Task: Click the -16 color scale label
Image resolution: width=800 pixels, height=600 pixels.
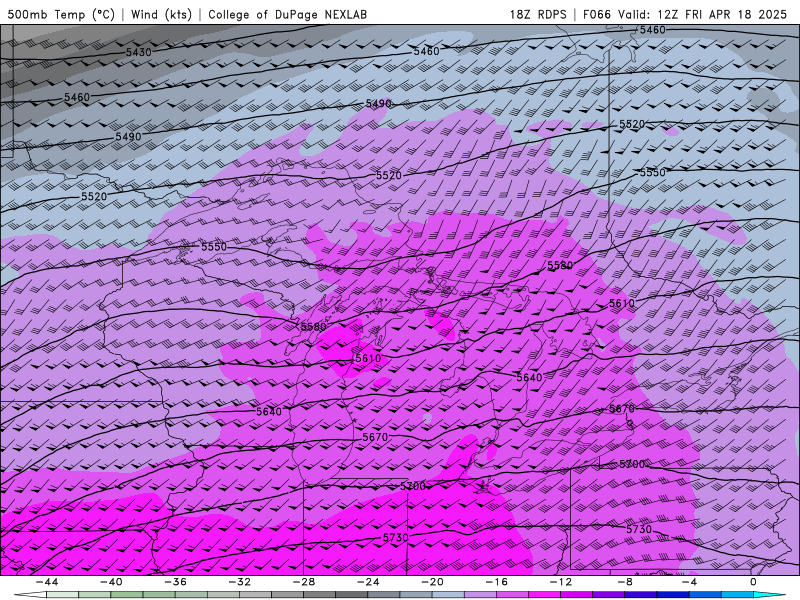Action: (496, 582)
